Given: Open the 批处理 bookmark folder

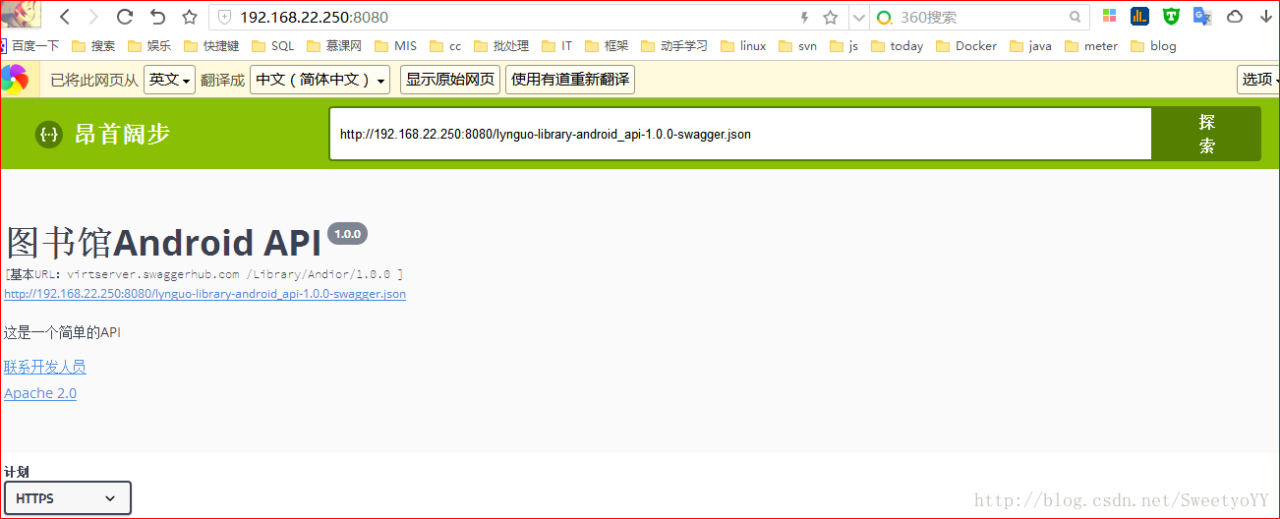Looking at the screenshot, I should click(500, 46).
